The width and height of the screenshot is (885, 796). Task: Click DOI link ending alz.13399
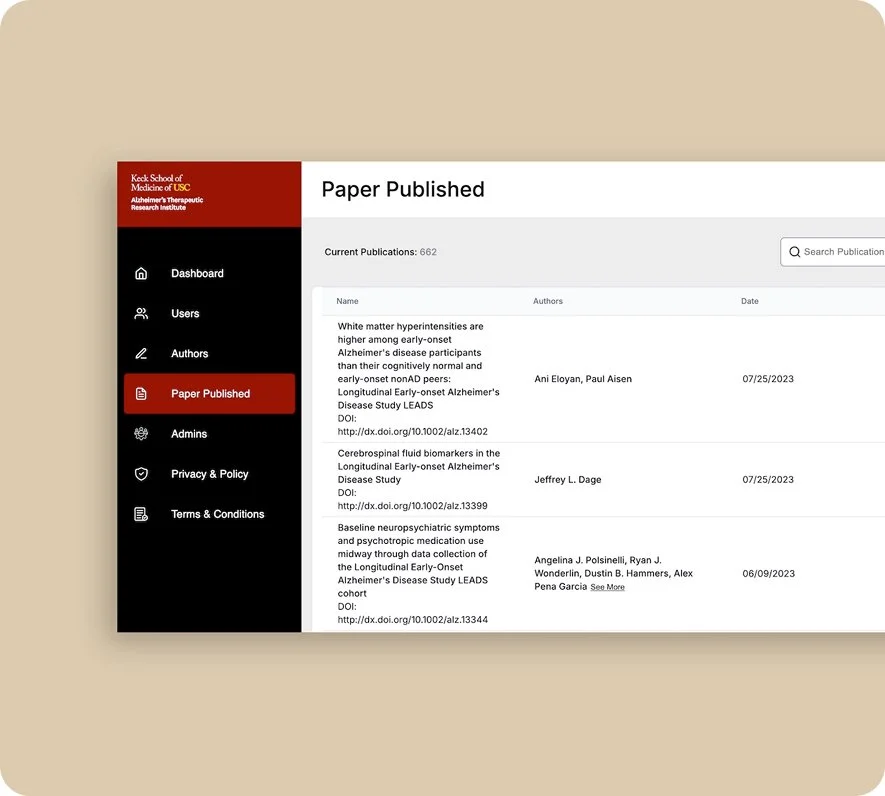click(413, 506)
